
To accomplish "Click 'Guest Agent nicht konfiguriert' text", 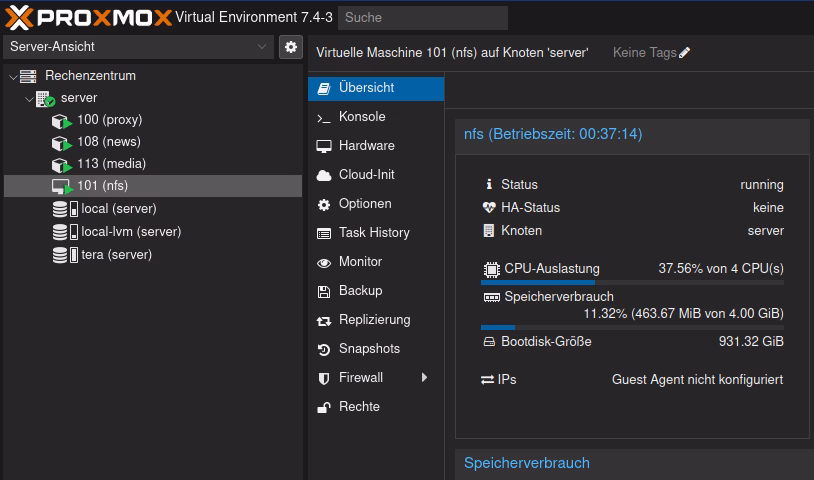I will [x=697, y=380].
